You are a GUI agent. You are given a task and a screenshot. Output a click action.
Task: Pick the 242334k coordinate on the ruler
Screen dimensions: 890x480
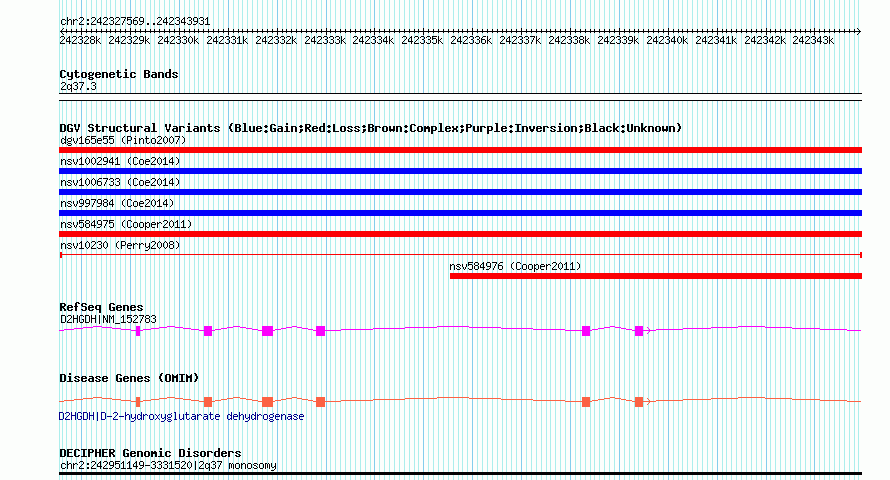coord(373,40)
